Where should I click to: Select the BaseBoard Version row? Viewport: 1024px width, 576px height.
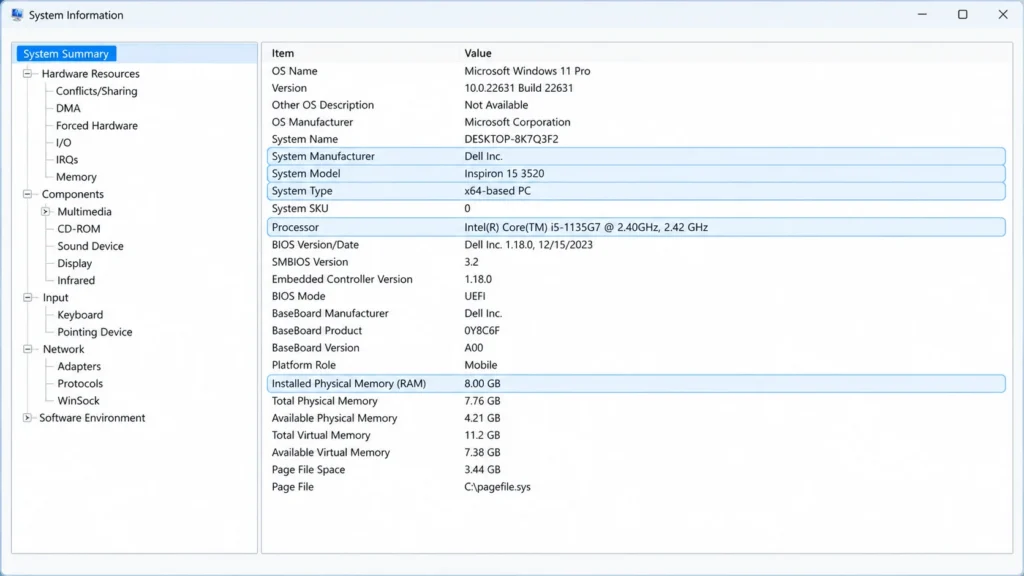pyautogui.click(x=636, y=347)
